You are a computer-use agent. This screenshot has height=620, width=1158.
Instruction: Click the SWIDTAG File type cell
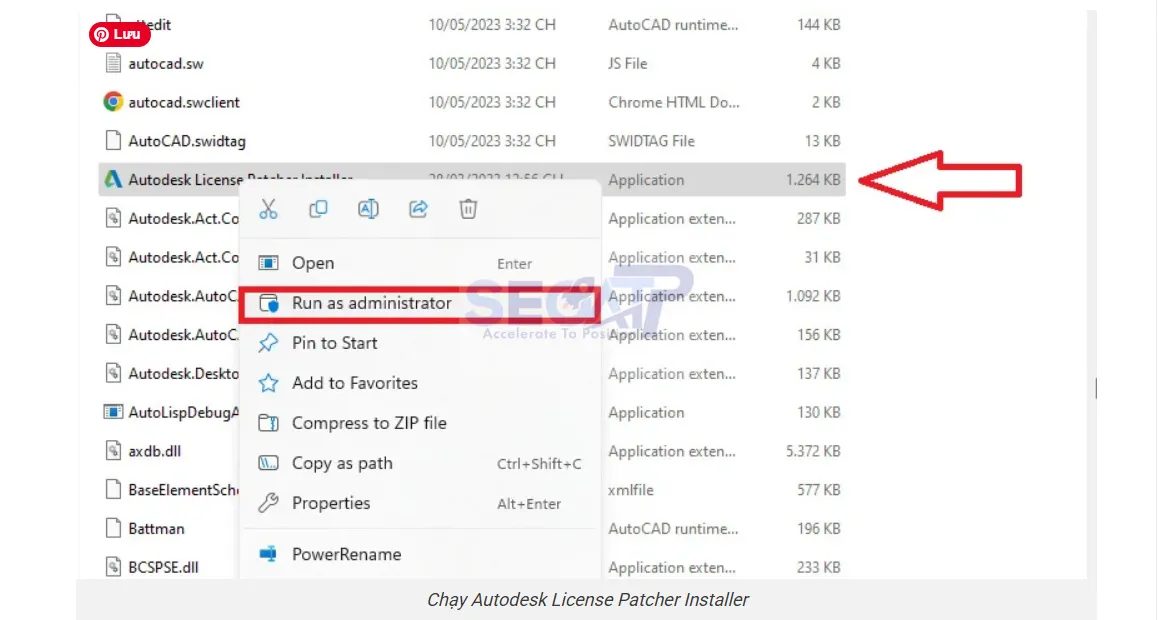pos(651,141)
